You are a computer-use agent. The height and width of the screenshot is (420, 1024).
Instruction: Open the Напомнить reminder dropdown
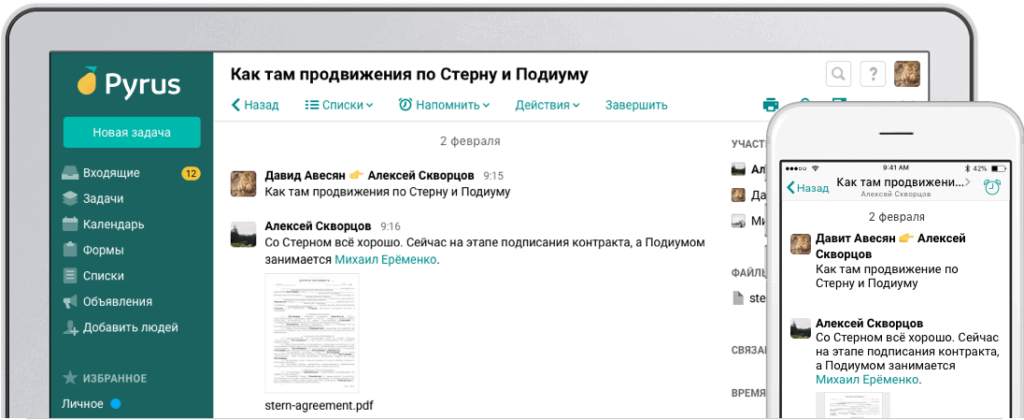(x=444, y=105)
